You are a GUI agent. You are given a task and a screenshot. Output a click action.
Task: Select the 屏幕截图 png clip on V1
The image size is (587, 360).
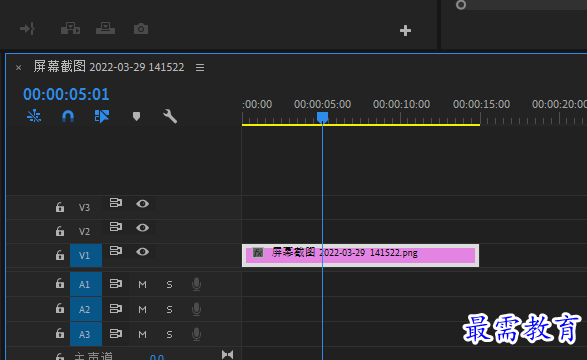[x=361, y=256]
